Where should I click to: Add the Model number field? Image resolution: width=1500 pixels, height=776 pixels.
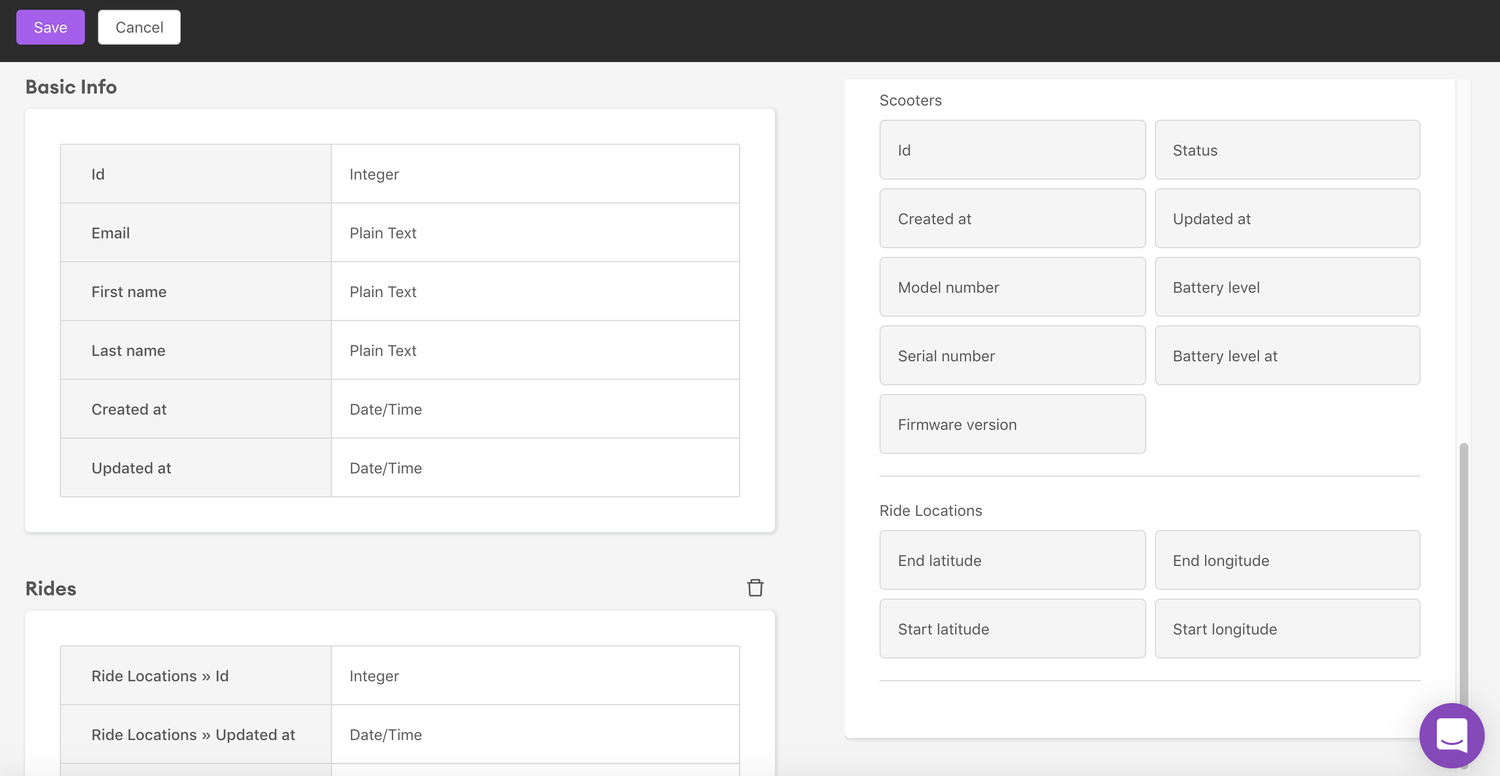point(1012,287)
